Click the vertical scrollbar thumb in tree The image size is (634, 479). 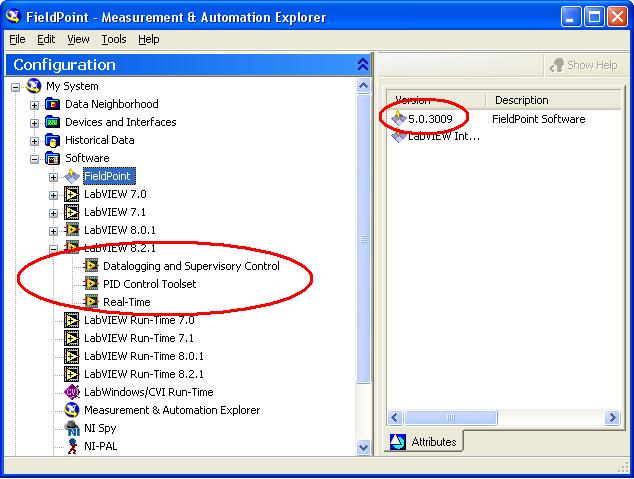pyautogui.click(x=363, y=238)
